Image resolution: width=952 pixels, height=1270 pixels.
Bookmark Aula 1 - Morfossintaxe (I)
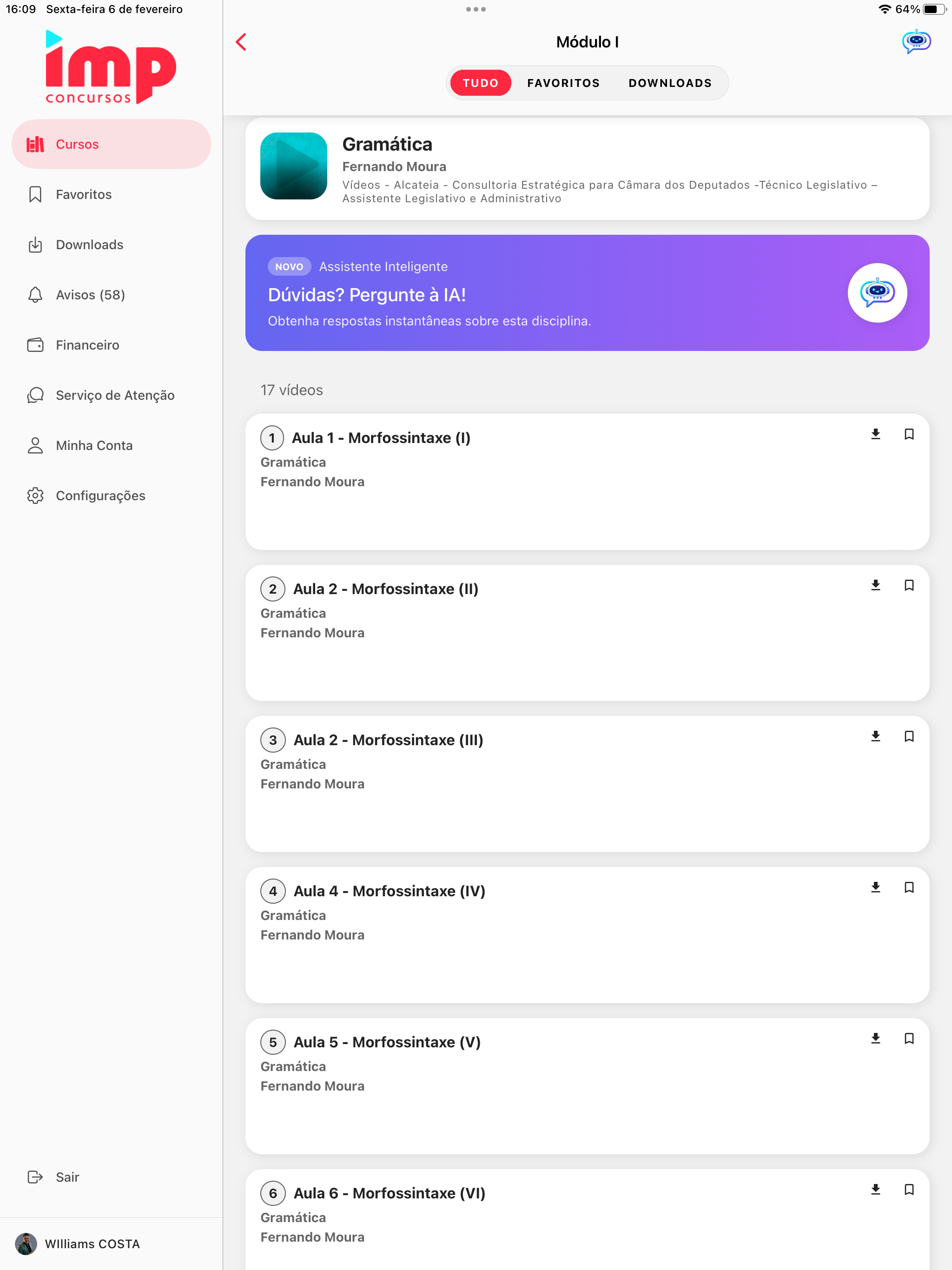[x=908, y=434]
